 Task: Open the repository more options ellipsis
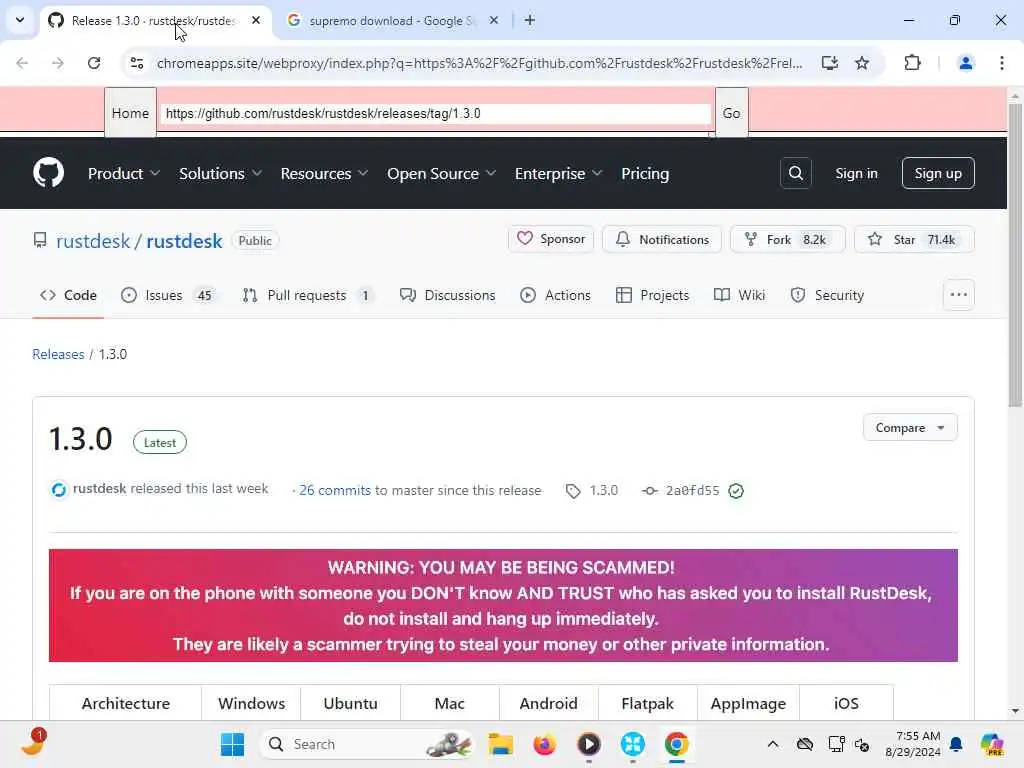[959, 295]
